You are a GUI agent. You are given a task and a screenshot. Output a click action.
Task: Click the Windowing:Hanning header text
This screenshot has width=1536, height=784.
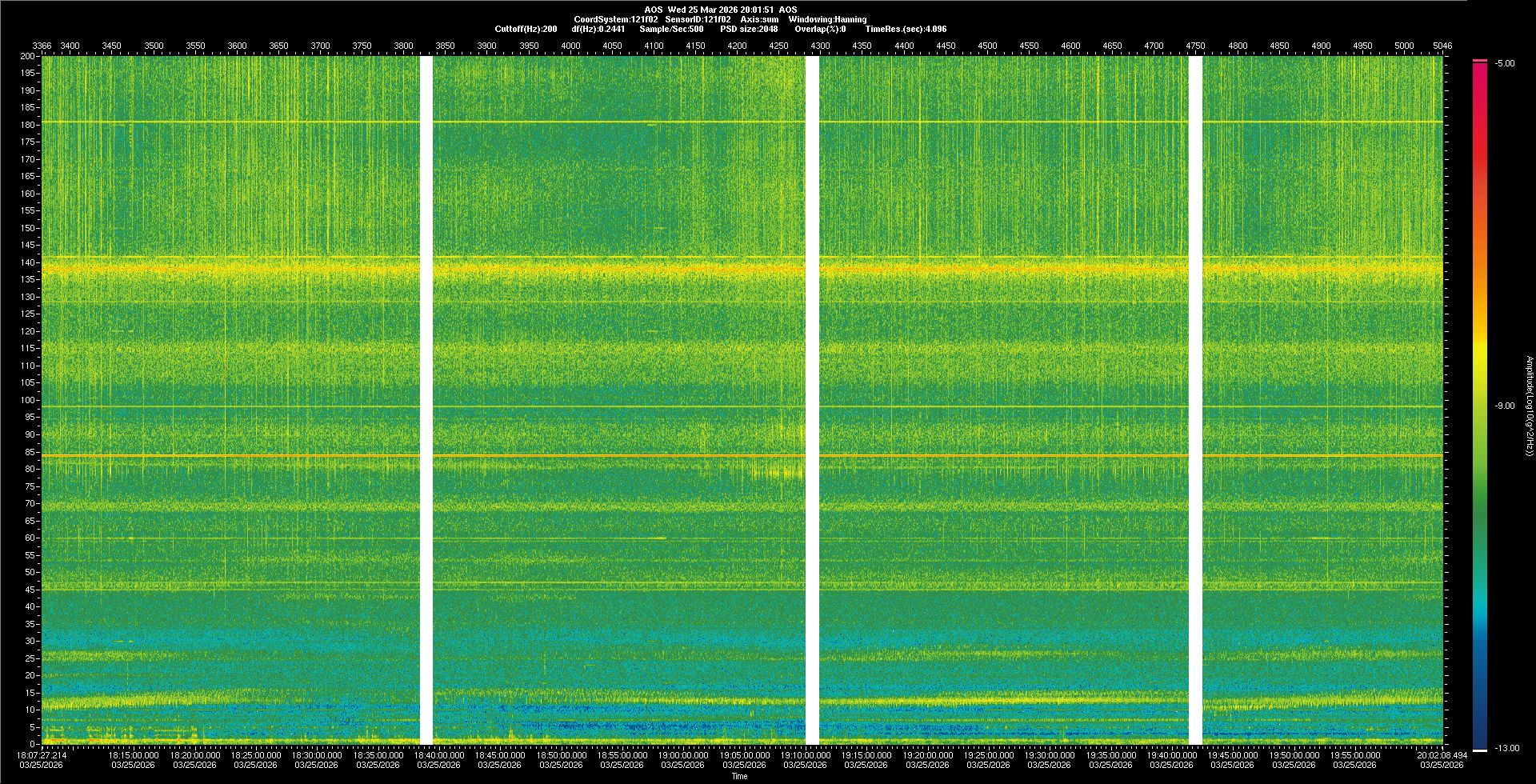click(x=827, y=19)
